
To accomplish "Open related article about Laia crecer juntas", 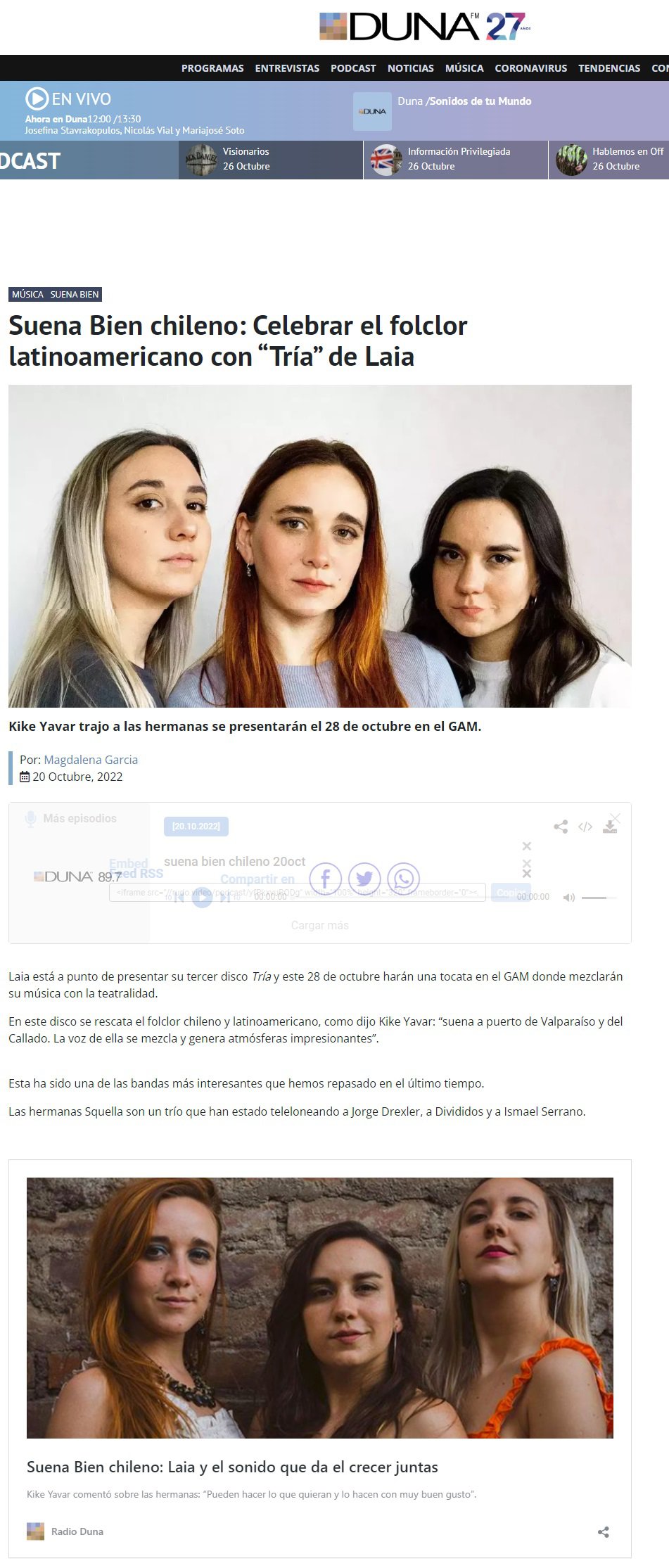I will pos(232,1467).
